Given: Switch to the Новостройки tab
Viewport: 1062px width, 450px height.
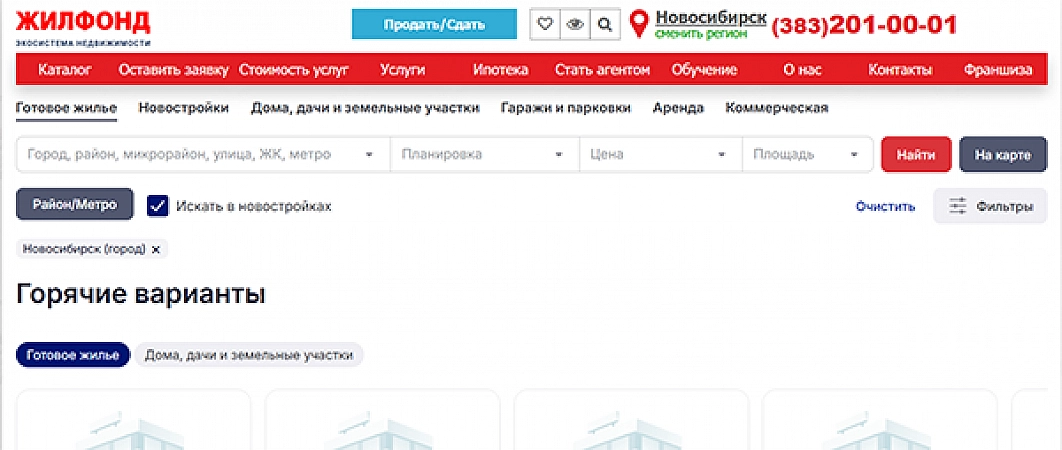Looking at the screenshot, I should coord(184,108).
